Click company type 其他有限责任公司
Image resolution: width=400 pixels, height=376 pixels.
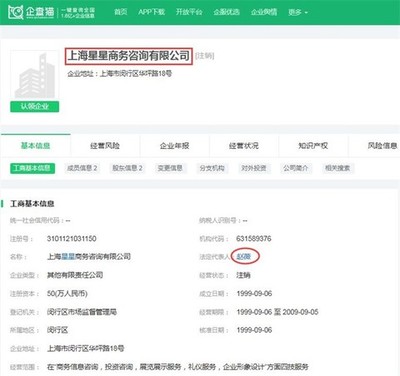coord(75,275)
